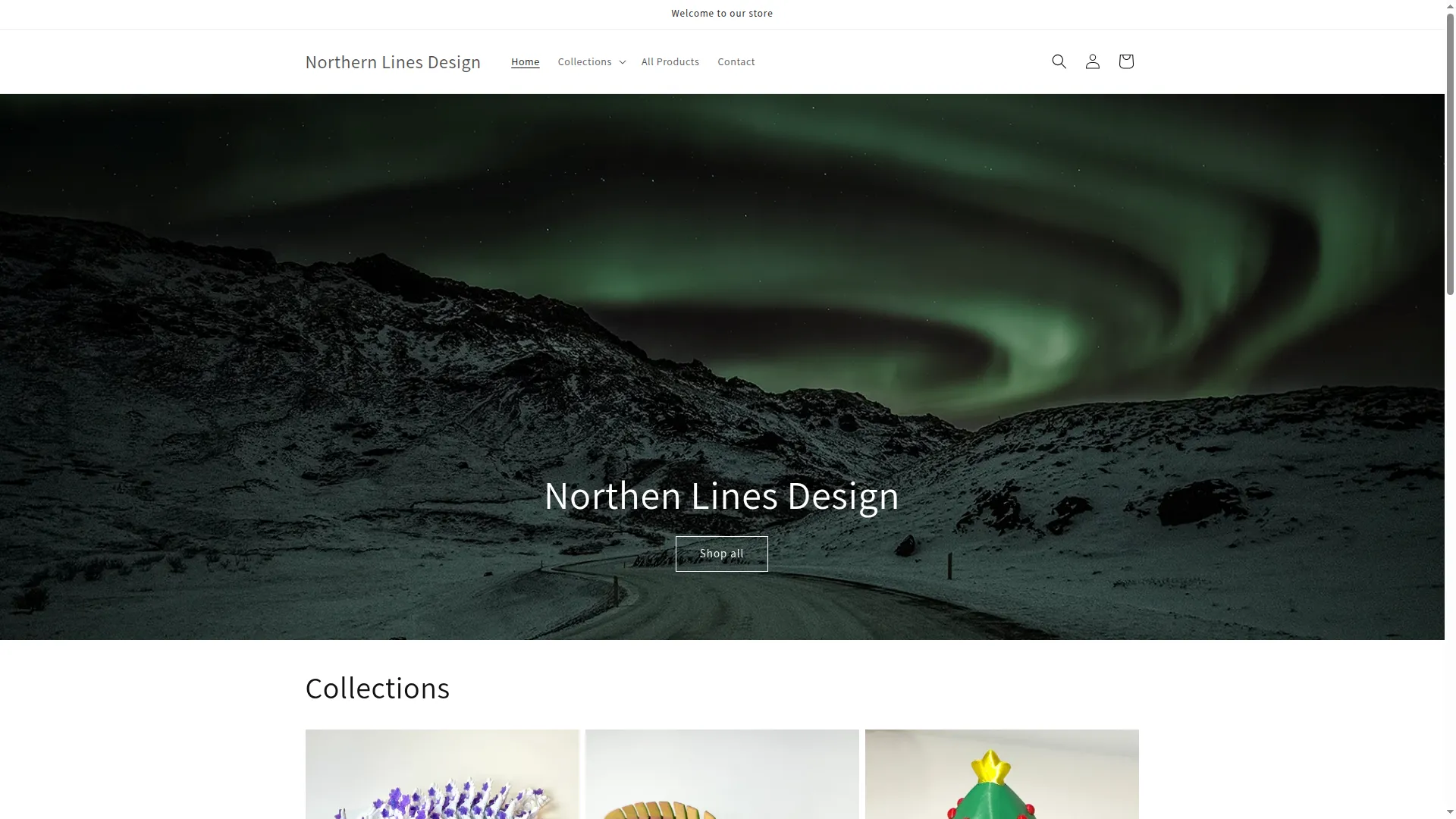Open the Christmas tree collection thumbnail
Viewport: 1456px width, 819px height.
click(1002, 774)
